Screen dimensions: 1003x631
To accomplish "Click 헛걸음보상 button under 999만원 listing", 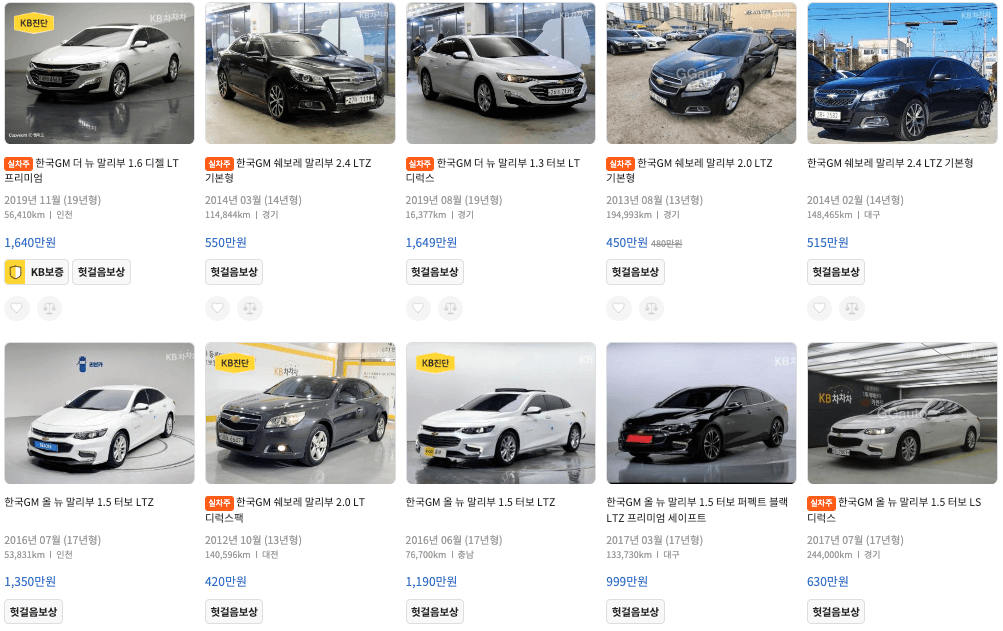I will 635,612.
